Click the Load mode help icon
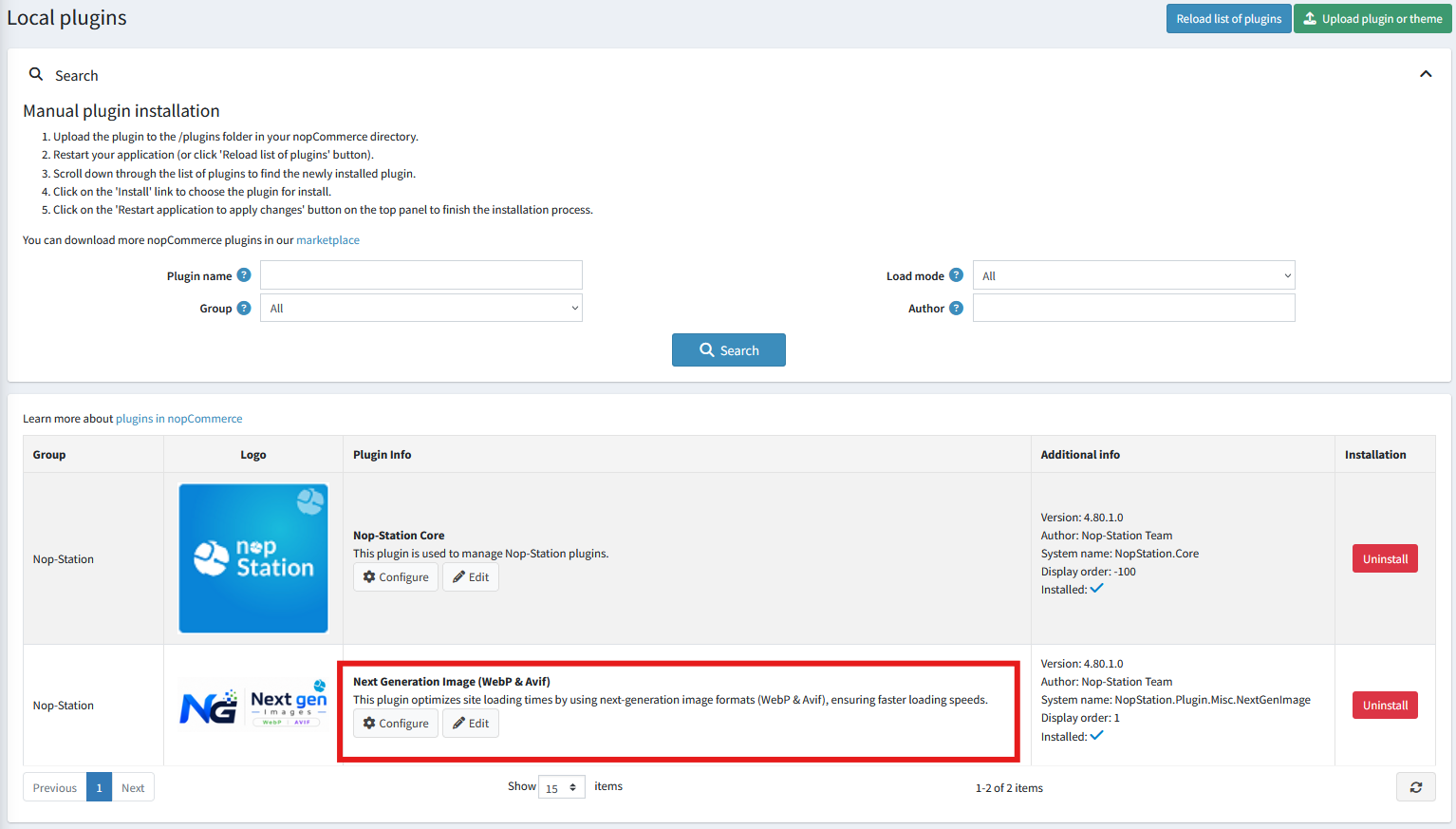The image size is (1456, 829). 956,275
